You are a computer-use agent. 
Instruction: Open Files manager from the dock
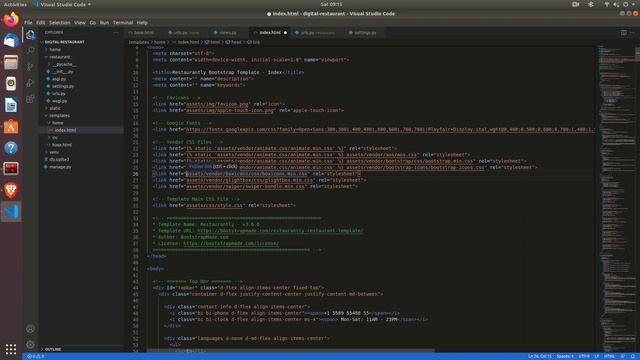coord(11,62)
